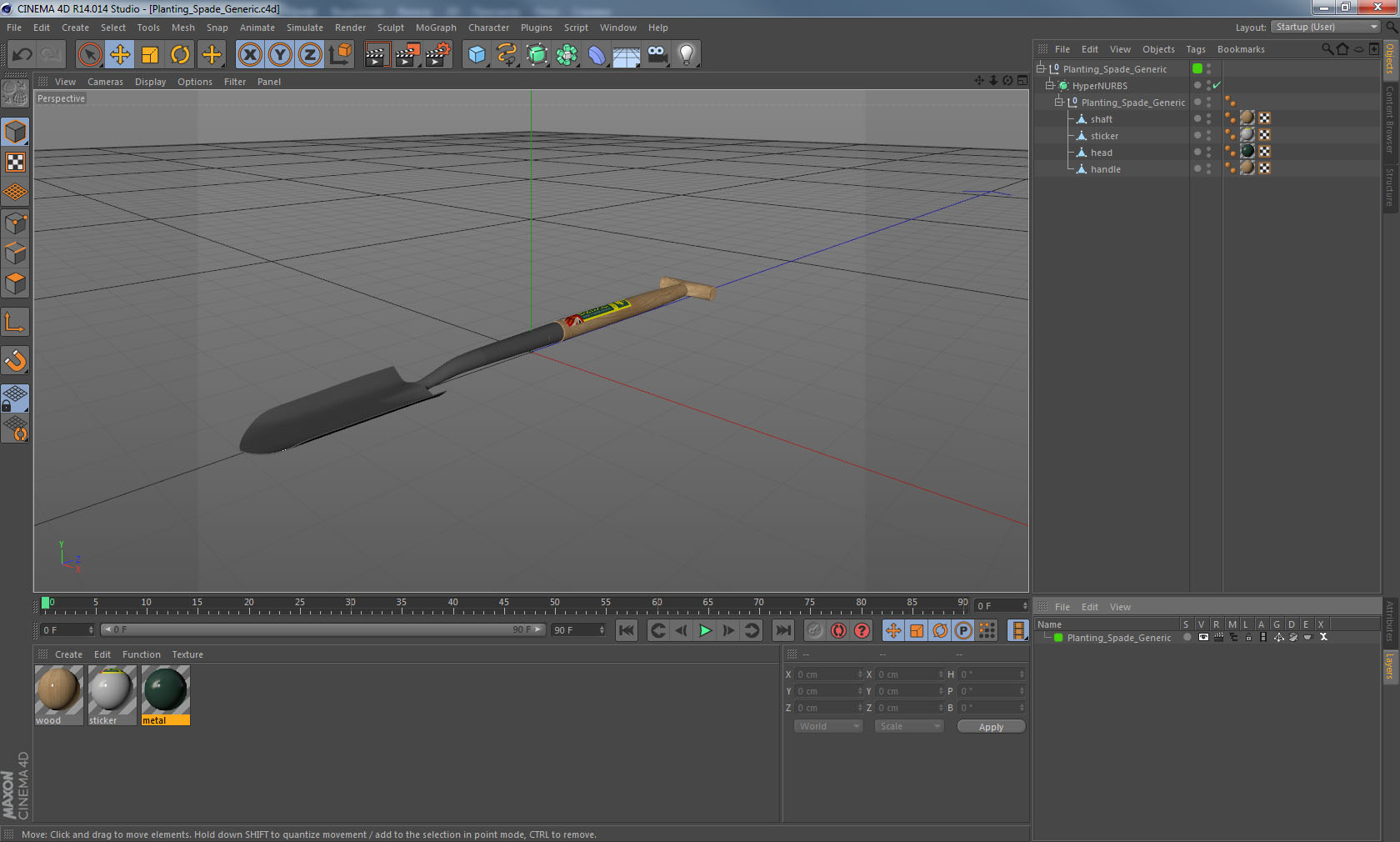The width and height of the screenshot is (1400, 842).
Task: Render to Picture Viewer
Action: tap(407, 55)
